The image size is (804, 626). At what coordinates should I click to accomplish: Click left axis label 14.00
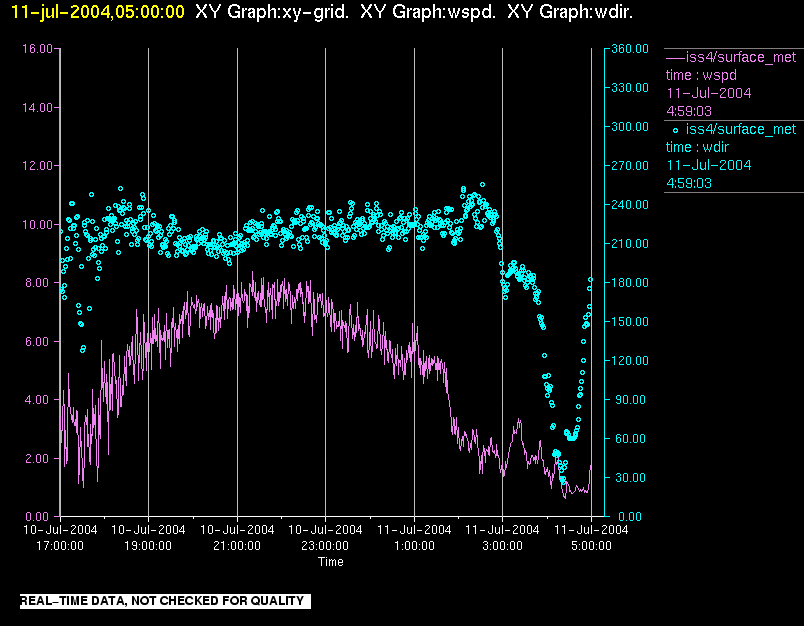(37, 108)
